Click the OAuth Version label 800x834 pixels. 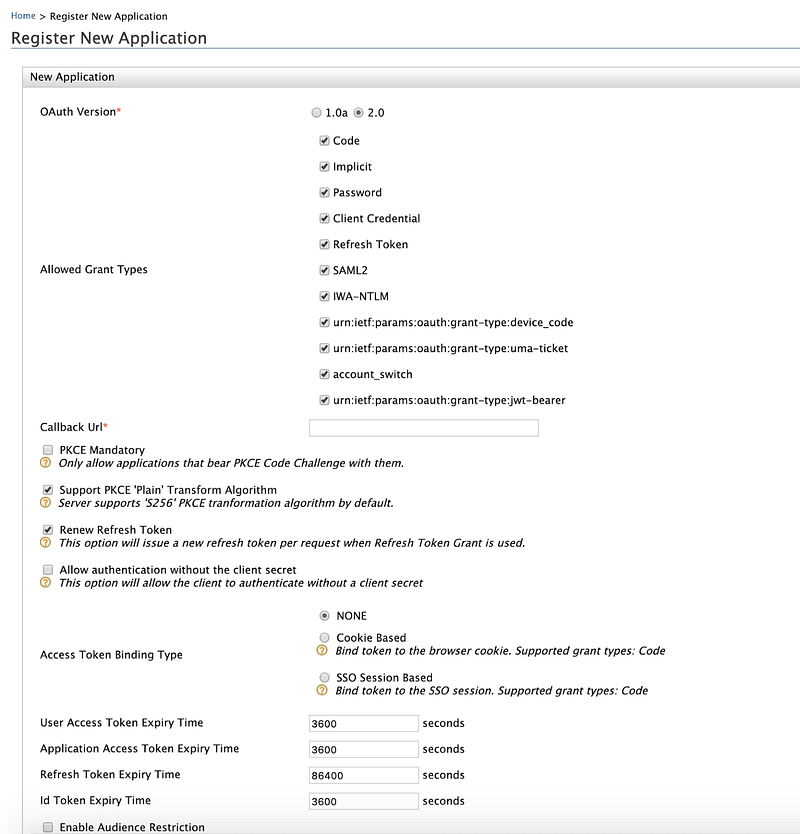click(x=80, y=112)
